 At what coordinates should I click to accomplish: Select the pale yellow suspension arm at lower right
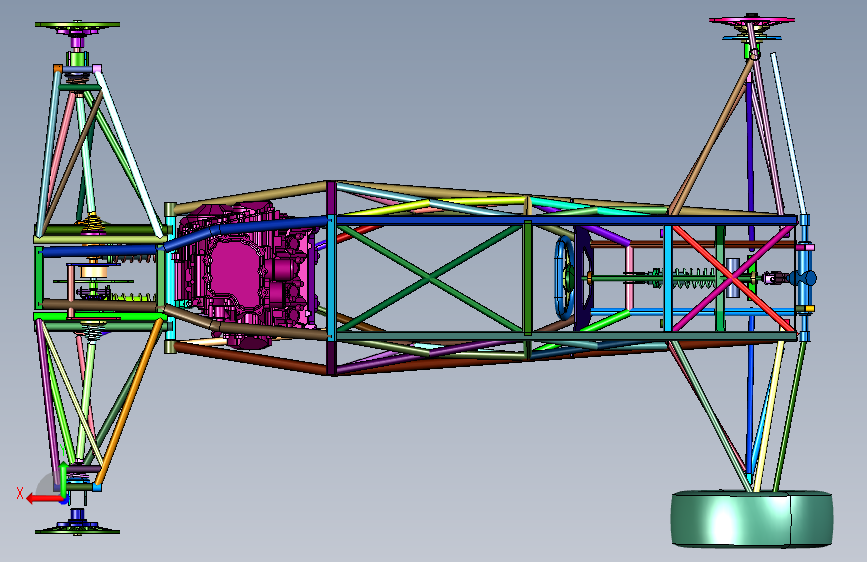(769, 415)
